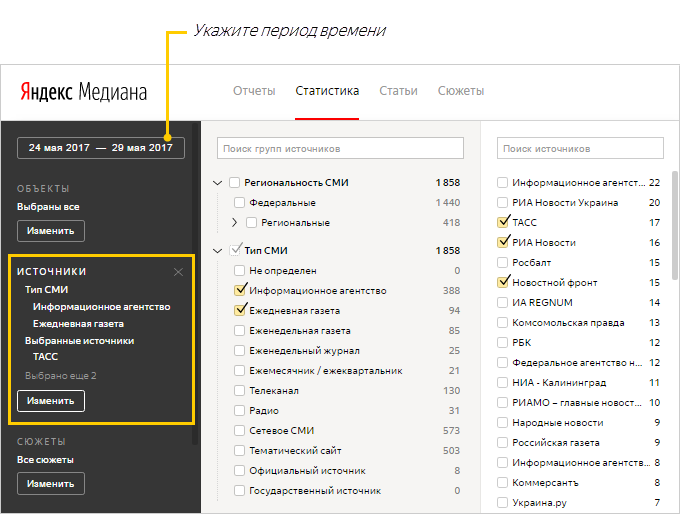Check РИАМО – главные новост... checkbox
The image size is (680, 523).
pyautogui.click(x=502, y=402)
